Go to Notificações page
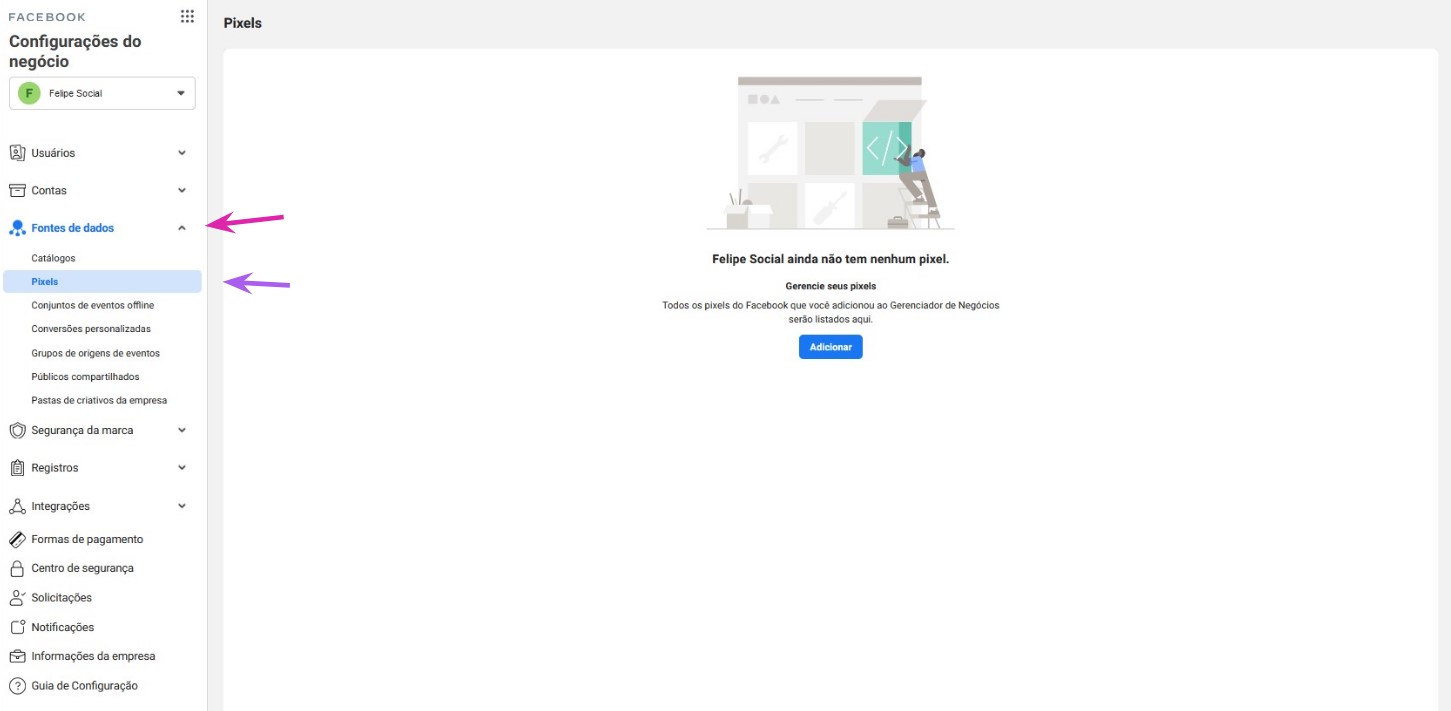The width and height of the screenshot is (1451, 711). (x=63, y=627)
